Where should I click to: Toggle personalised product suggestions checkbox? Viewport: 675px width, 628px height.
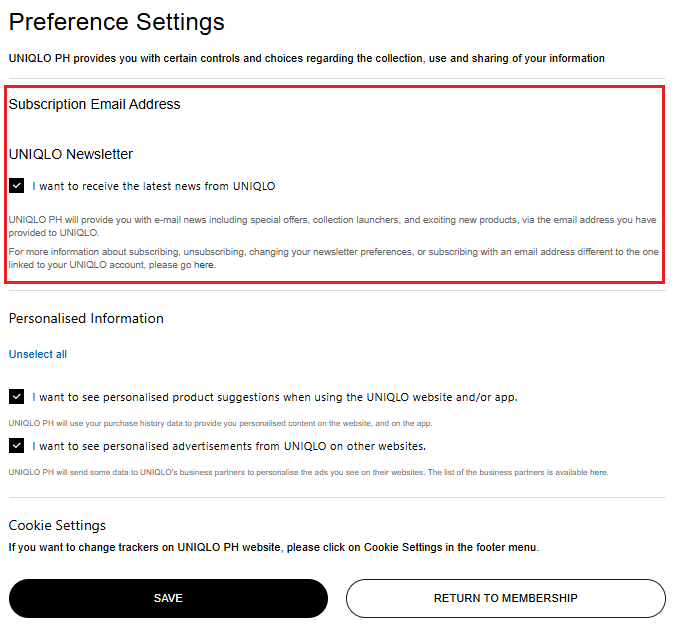tap(16, 396)
